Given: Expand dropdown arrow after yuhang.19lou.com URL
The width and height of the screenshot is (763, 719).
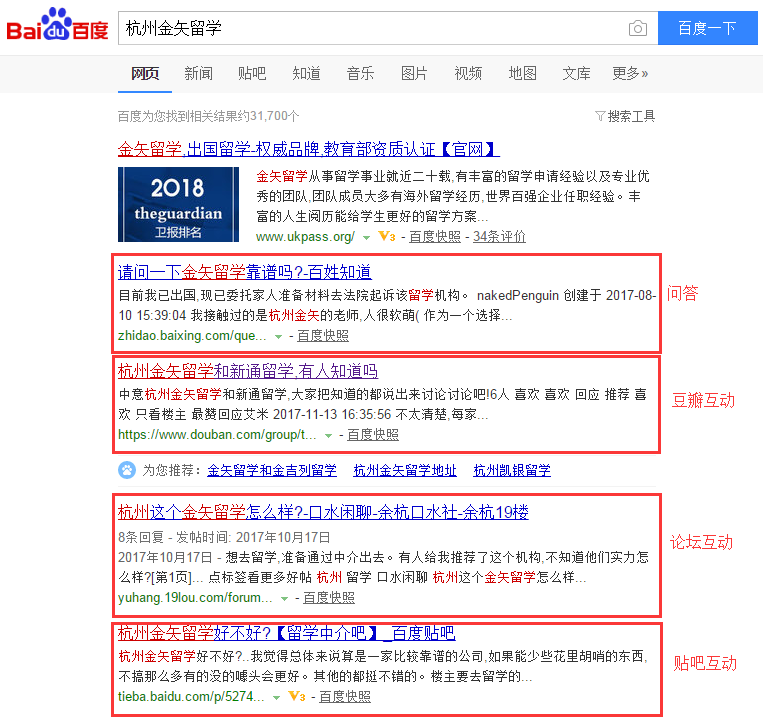Looking at the screenshot, I should tap(285, 598).
